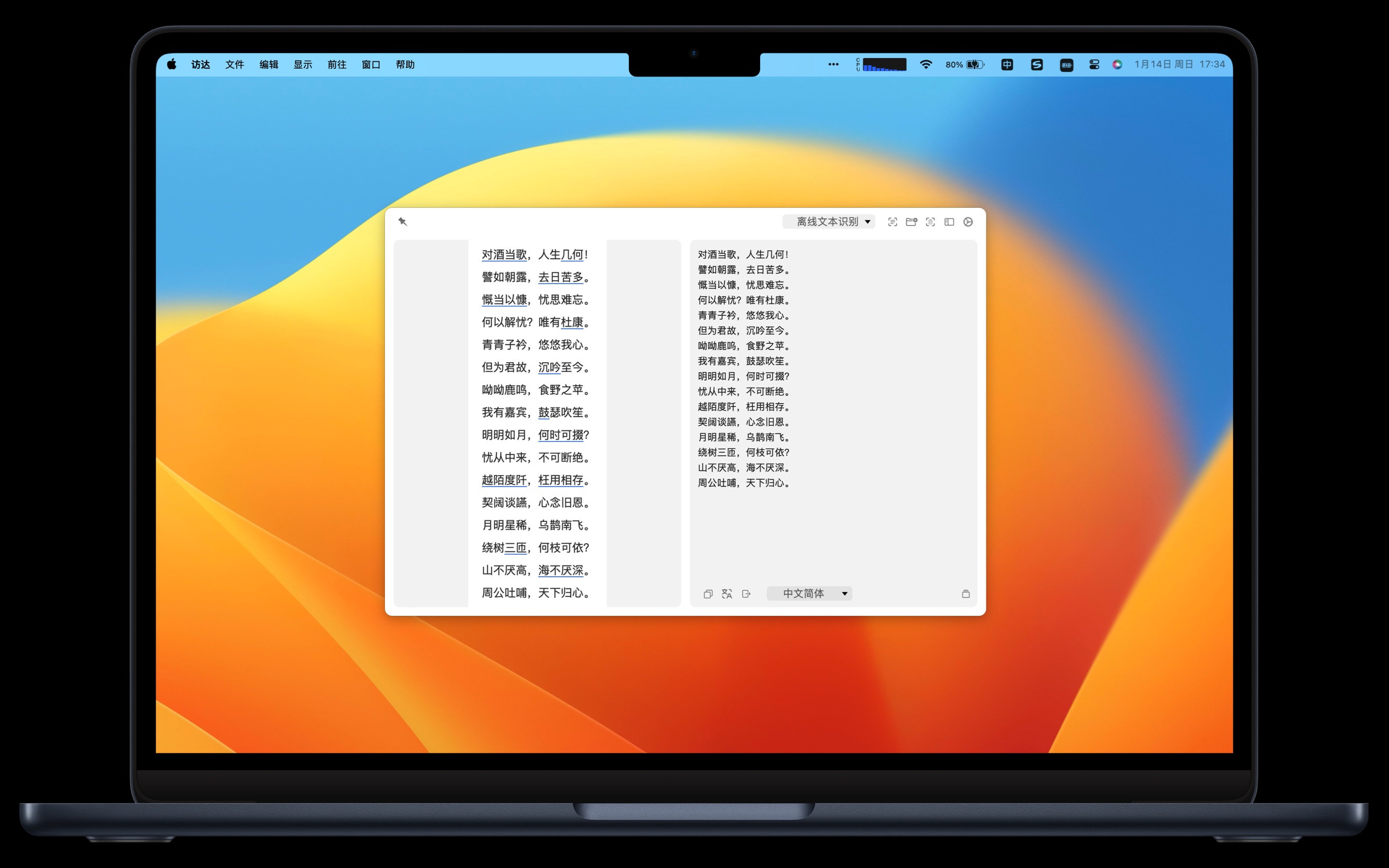The height and width of the screenshot is (868, 1389).
Task: Open macOS Control Center toggles icon
Action: coord(1094,64)
